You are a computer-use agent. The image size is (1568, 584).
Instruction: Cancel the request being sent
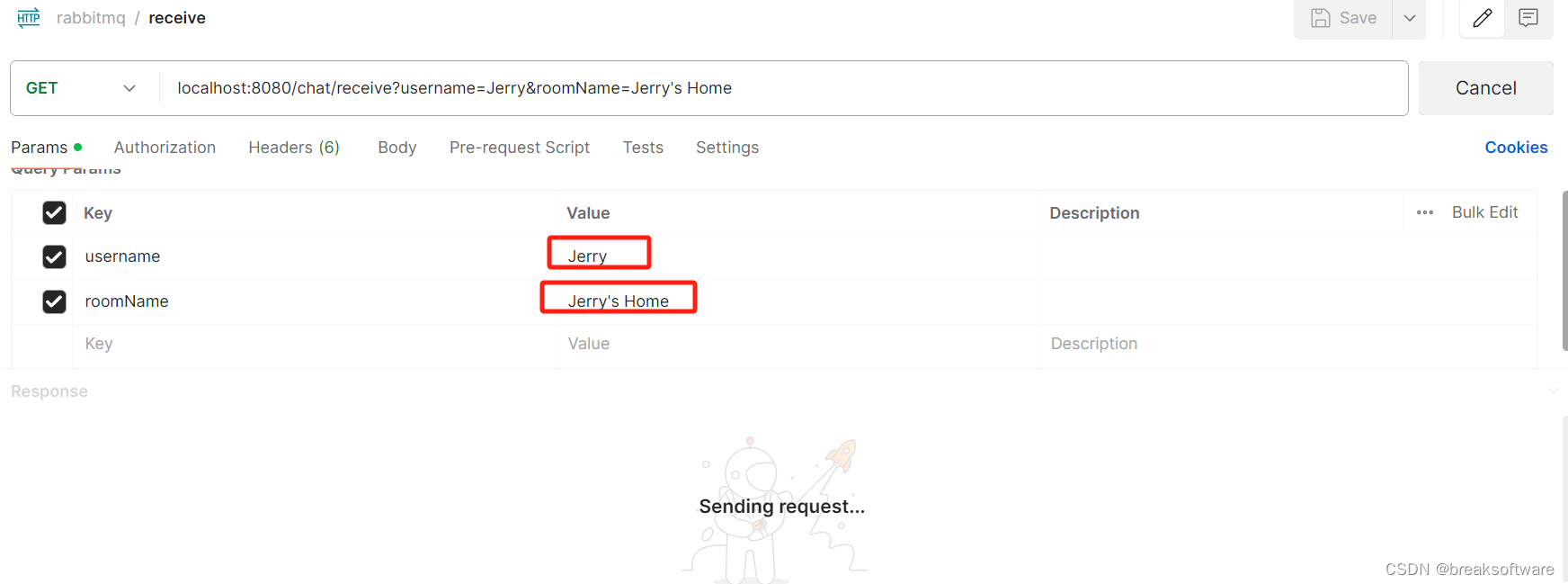1485,88
